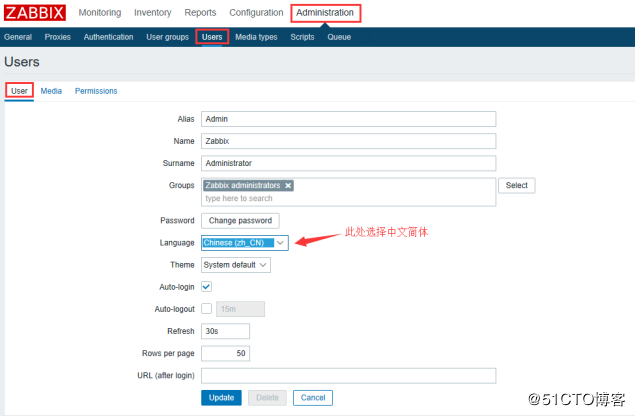Screen dimensions: 635x416
Task: Click the Rows per page field
Action: click(225, 353)
